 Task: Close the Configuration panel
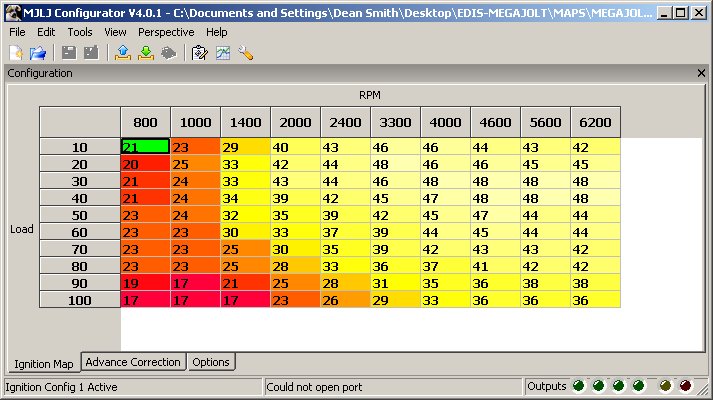(701, 73)
